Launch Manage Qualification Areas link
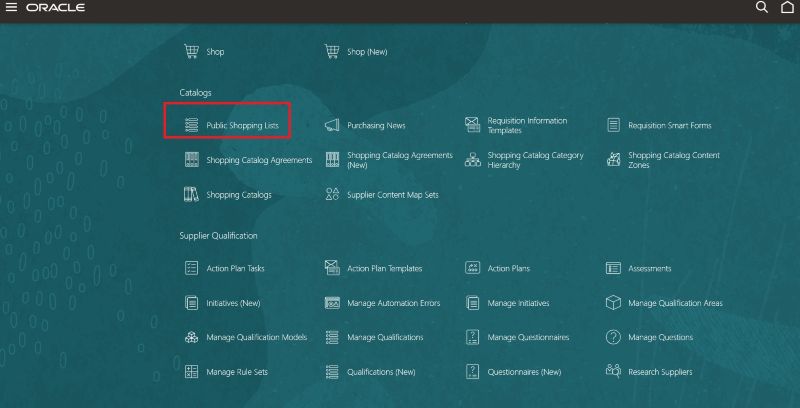Image resolution: width=800 pixels, height=408 pixels. [676, 303]
